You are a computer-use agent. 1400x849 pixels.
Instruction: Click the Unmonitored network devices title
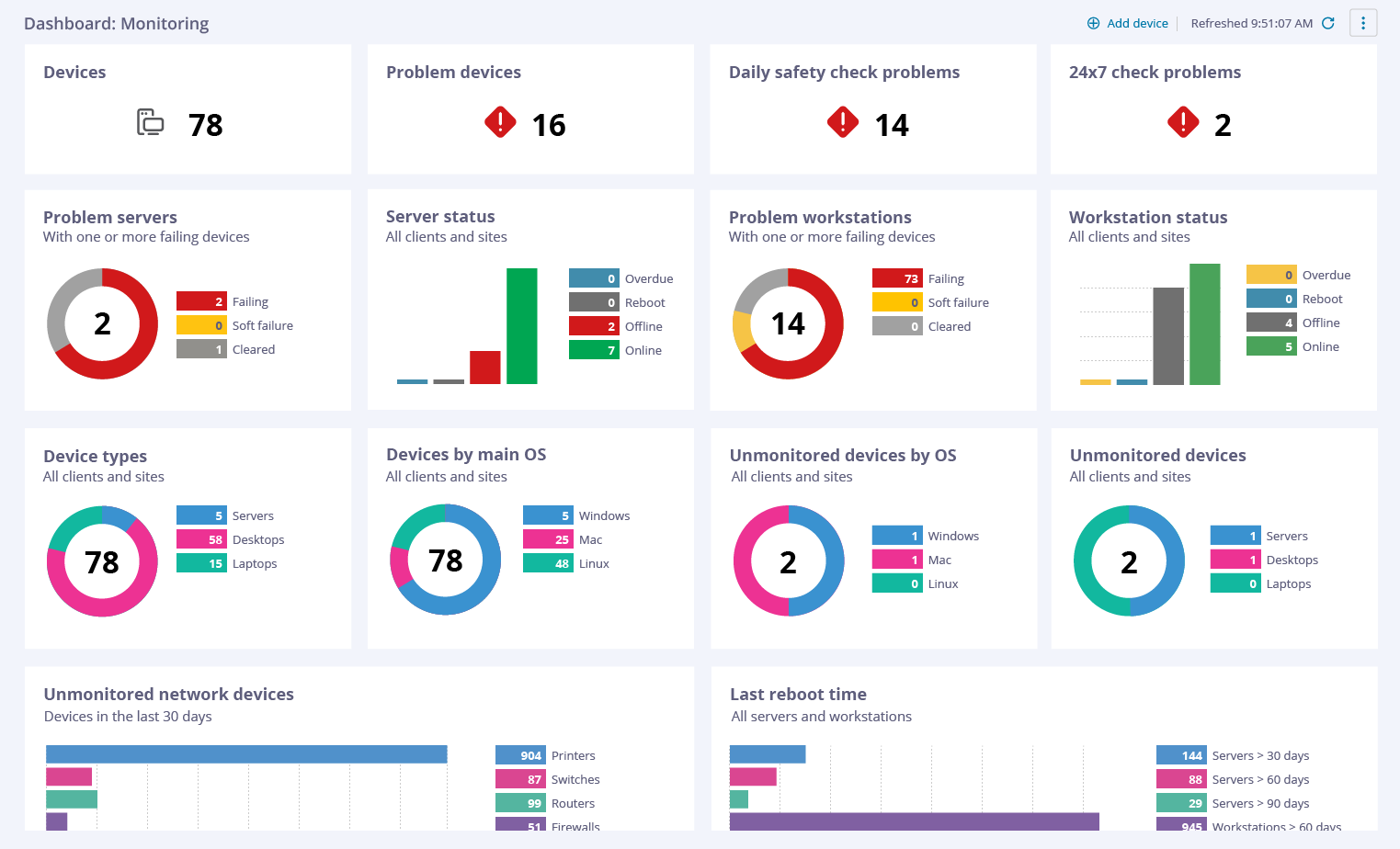click(x=169, y=695)
